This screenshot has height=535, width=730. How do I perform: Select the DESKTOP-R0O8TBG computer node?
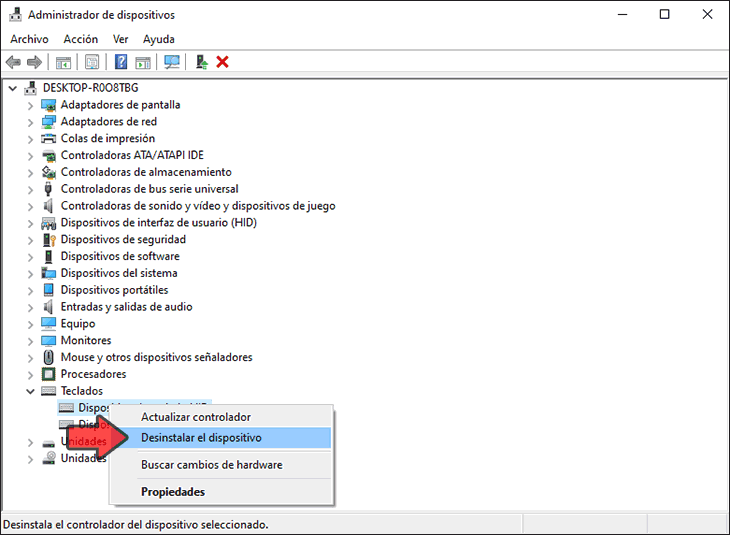tap(91, 88)
